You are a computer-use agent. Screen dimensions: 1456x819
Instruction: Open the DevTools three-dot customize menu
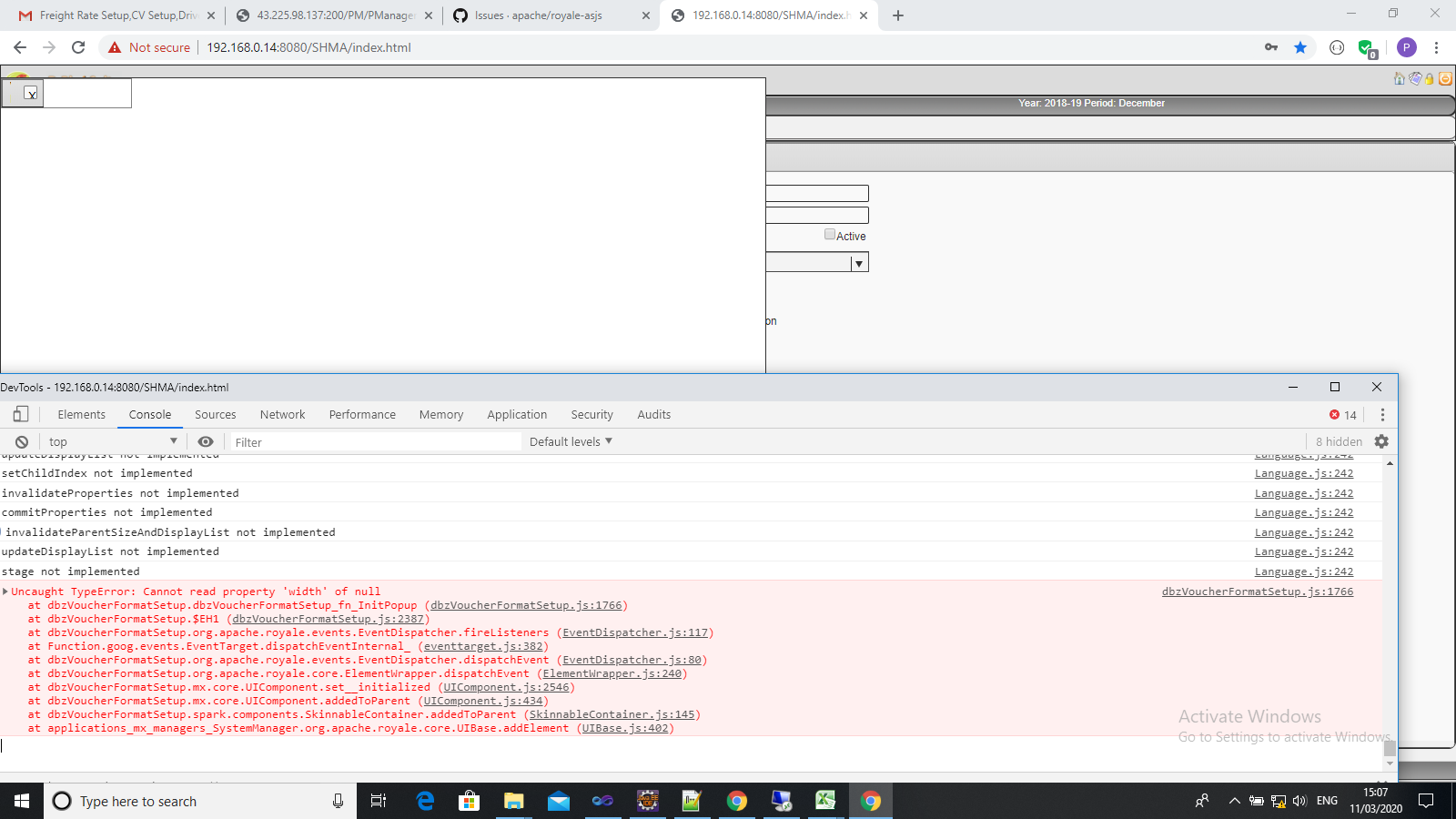click(x=1382, y=415)
